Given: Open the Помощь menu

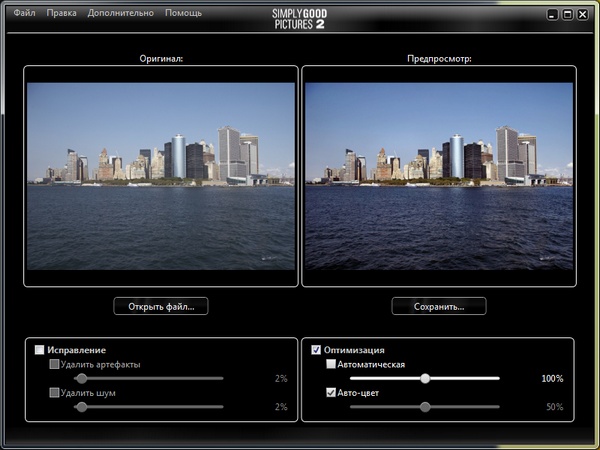Looking at the screenshot, I should pyautogui.click(x=183, y=13).
